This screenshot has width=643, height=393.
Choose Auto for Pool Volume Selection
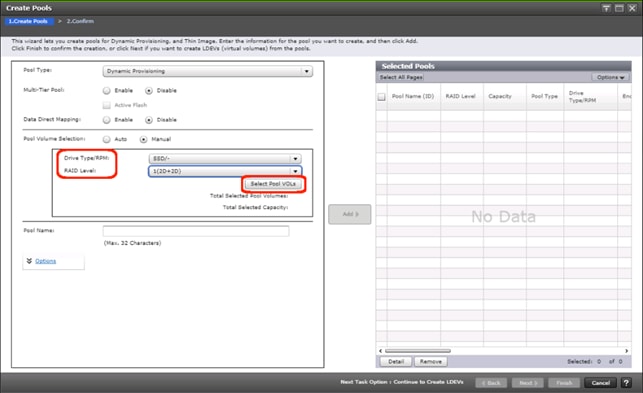[107, 139]
